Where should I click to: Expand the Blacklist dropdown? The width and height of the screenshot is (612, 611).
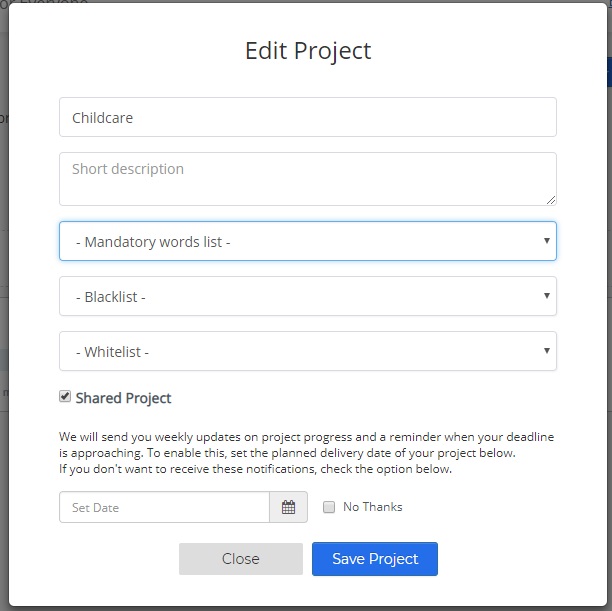(x=308, y=296)
